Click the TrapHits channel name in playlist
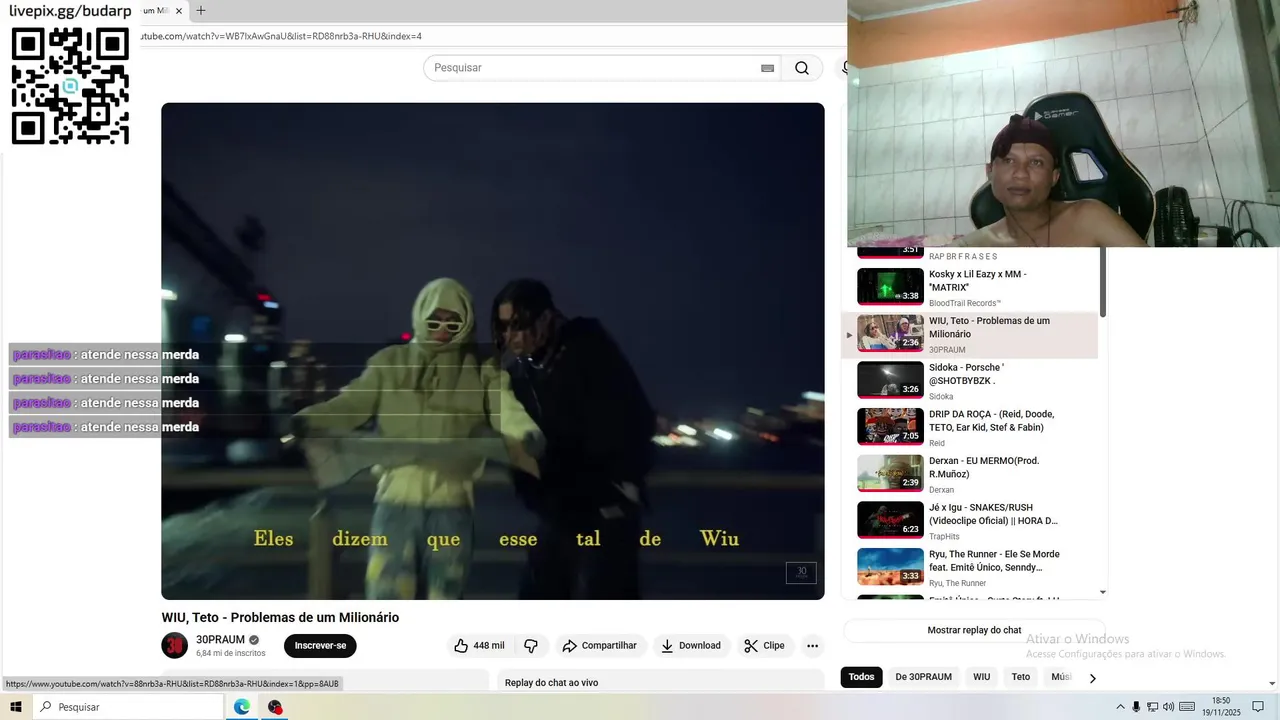1280x720 pixels. [944, 537]
